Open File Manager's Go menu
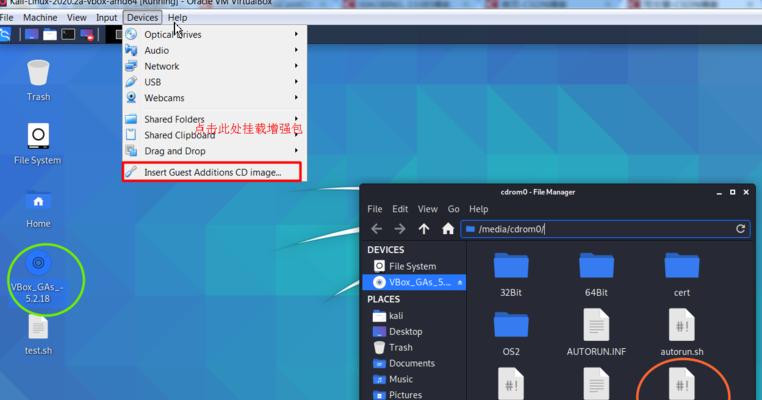This screenshot has width=762, height=400. [x=453, y=209]
